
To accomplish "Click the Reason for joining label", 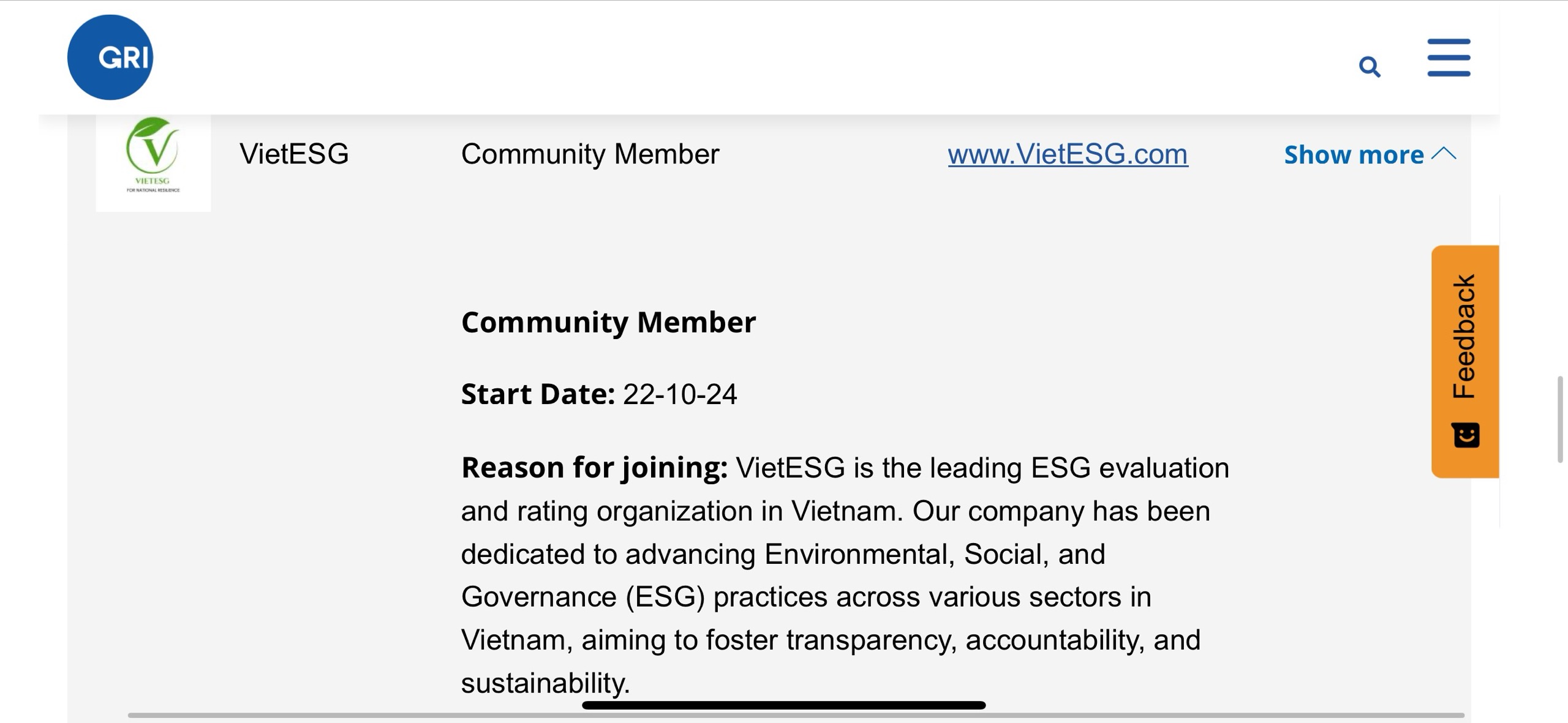I will pos(594,467).
